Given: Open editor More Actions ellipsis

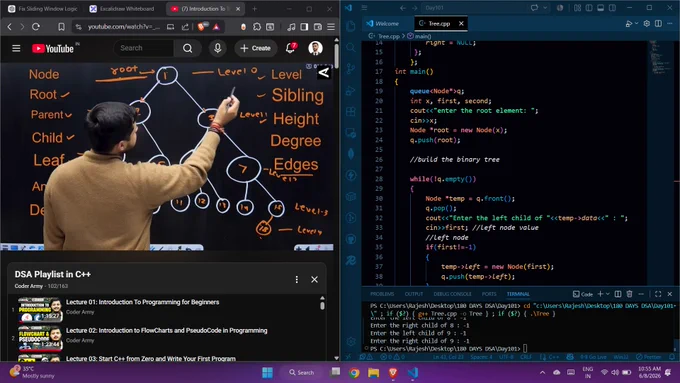Looking at the screenshot, I should click(x=670, y=23).
